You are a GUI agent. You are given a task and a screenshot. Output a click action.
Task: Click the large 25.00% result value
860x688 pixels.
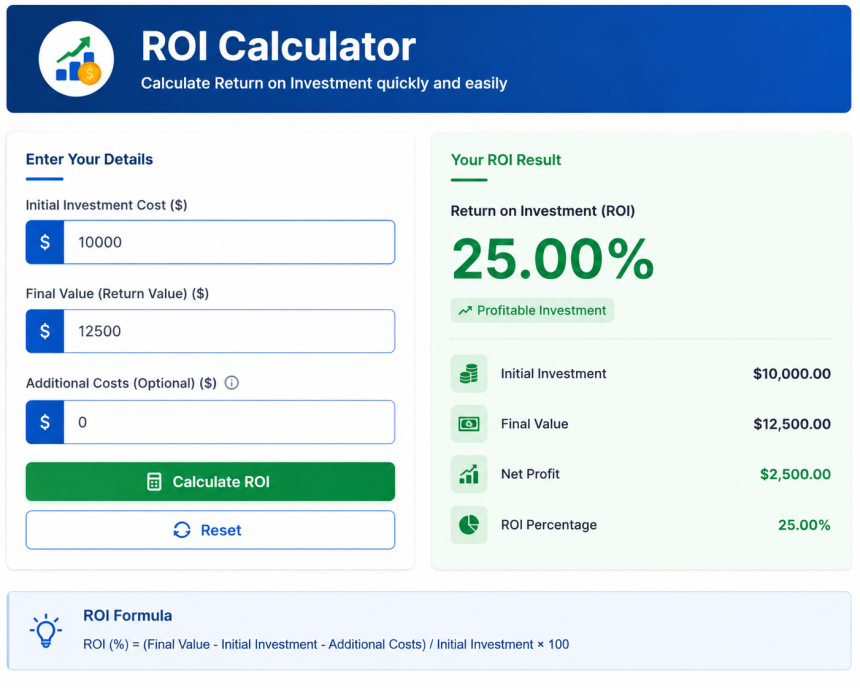pyautogui.click(x=553, y=259)
